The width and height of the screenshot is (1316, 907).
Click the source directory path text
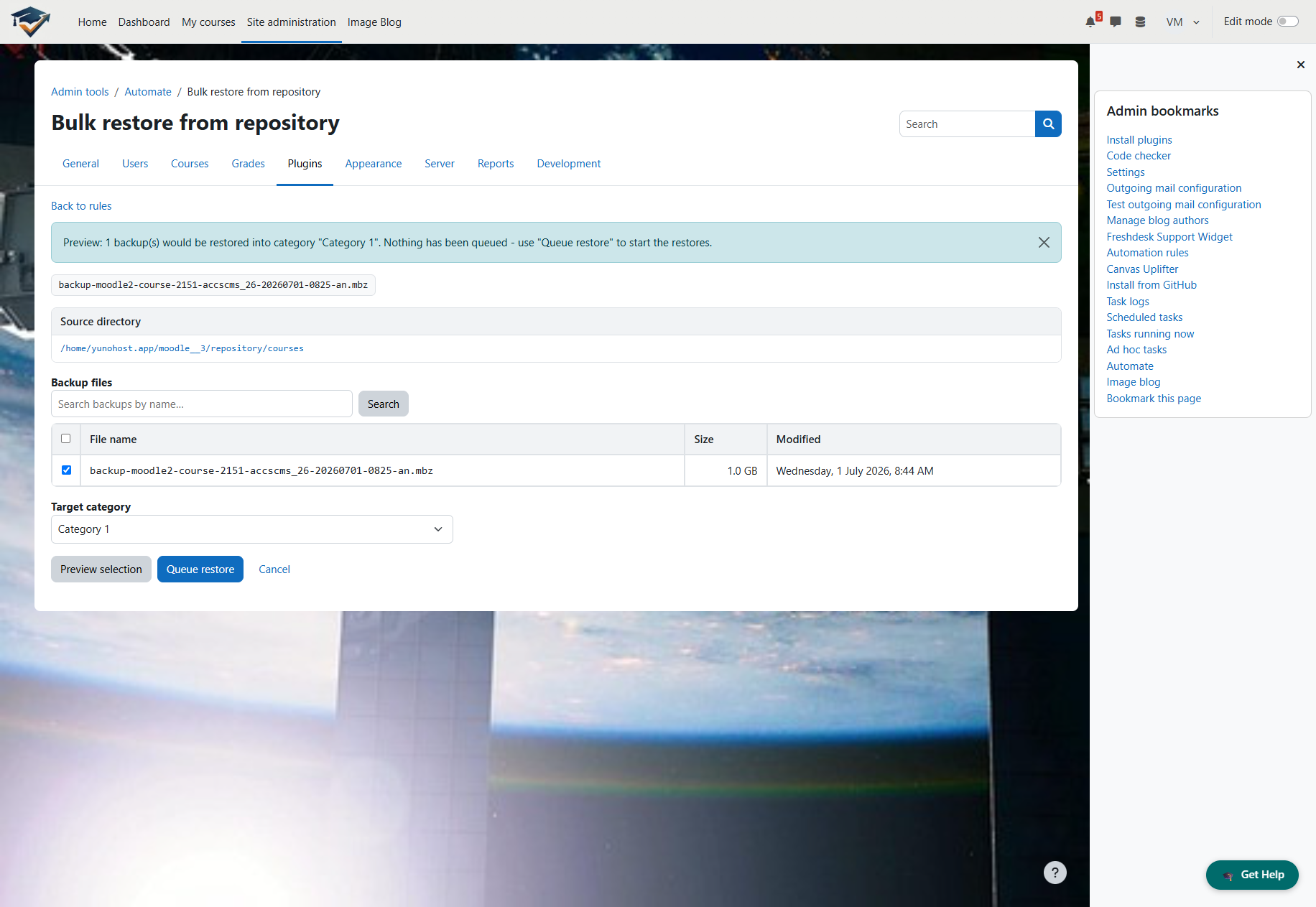click(182, 348)
